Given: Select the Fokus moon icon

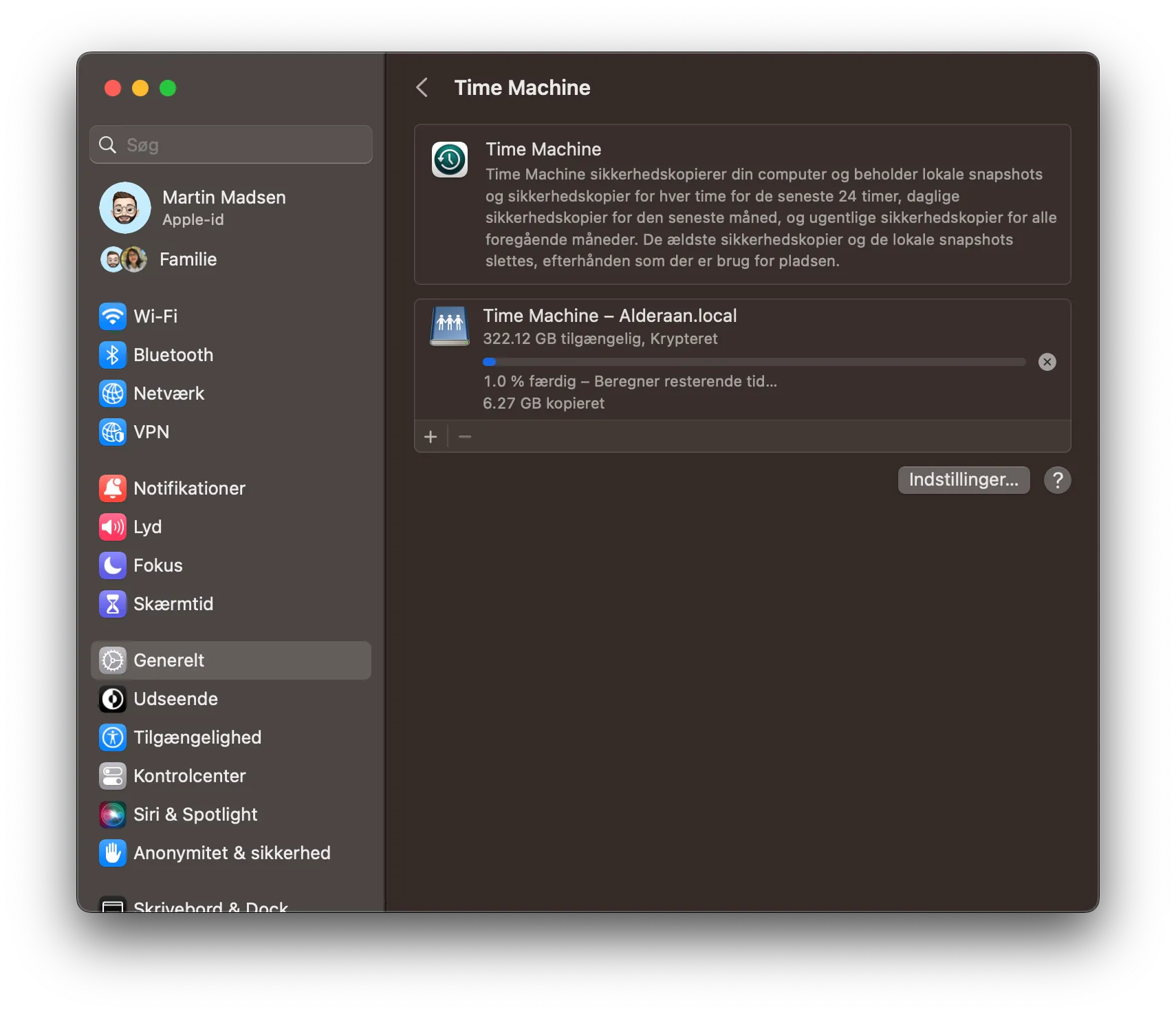Looking at the screenshot, I should point(113,565).
